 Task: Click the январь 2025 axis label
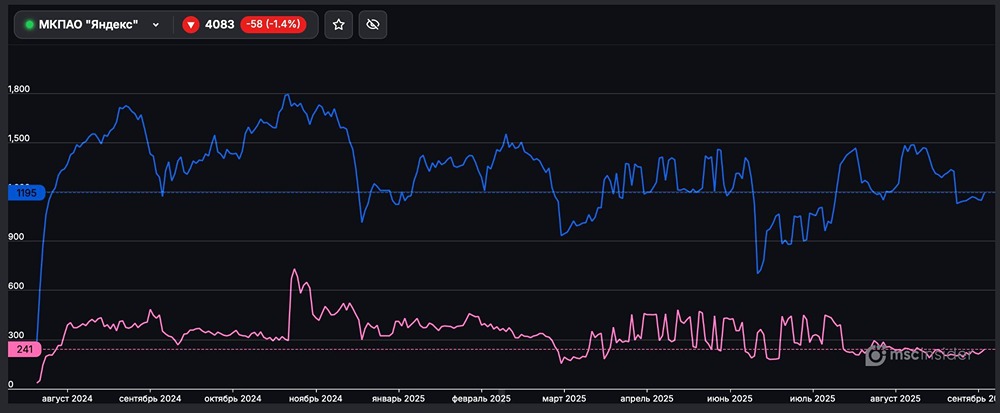pyautogui.click(x=398, y=398)
